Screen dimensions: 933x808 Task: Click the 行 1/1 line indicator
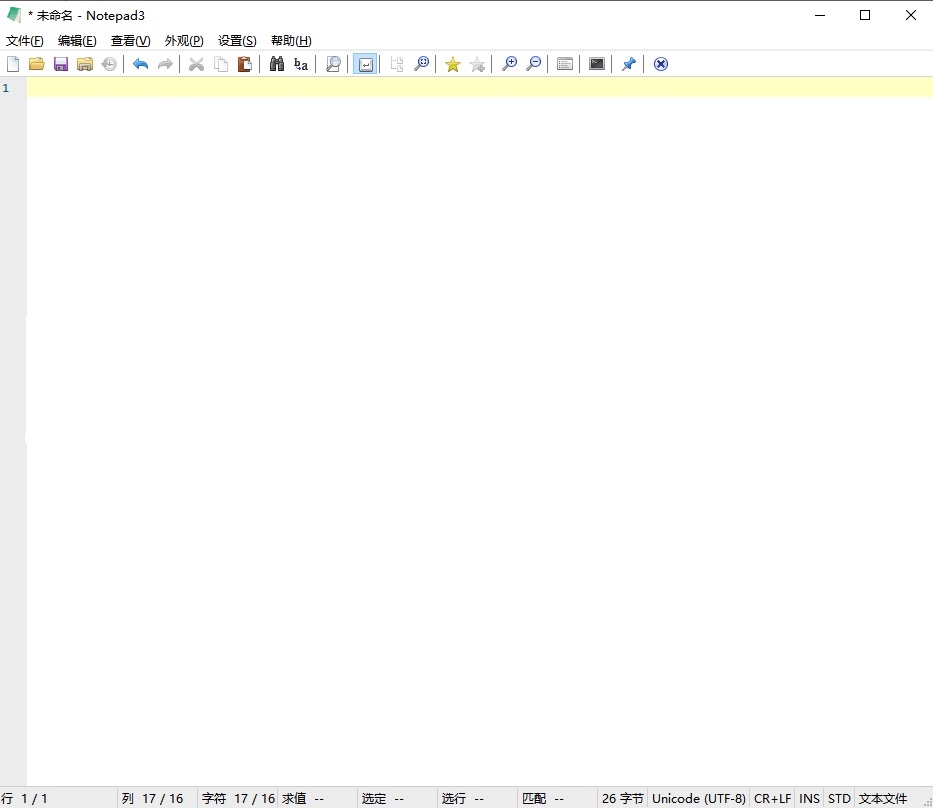point(25,798)
